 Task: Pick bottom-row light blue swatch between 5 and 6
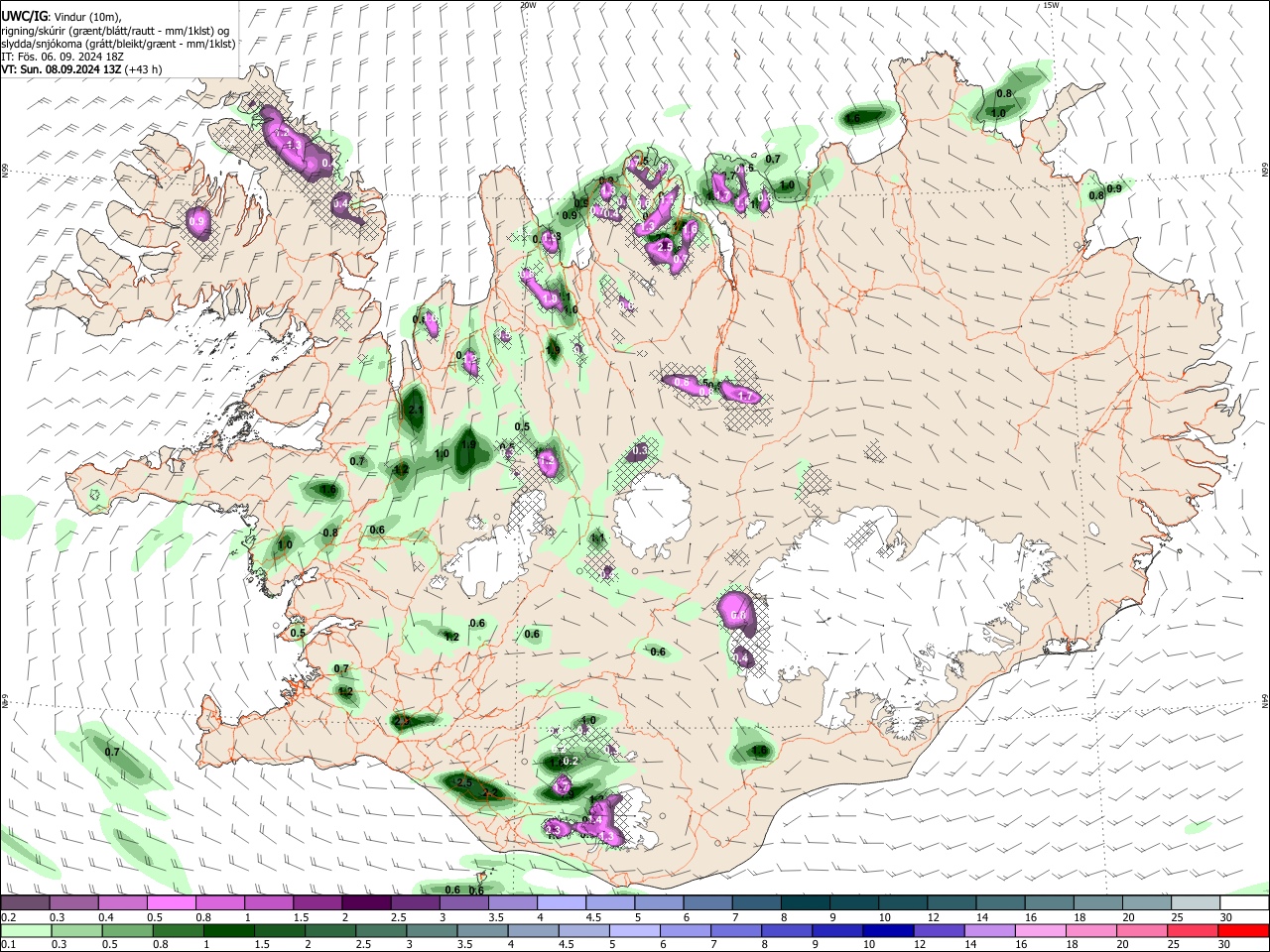point(636,930)
